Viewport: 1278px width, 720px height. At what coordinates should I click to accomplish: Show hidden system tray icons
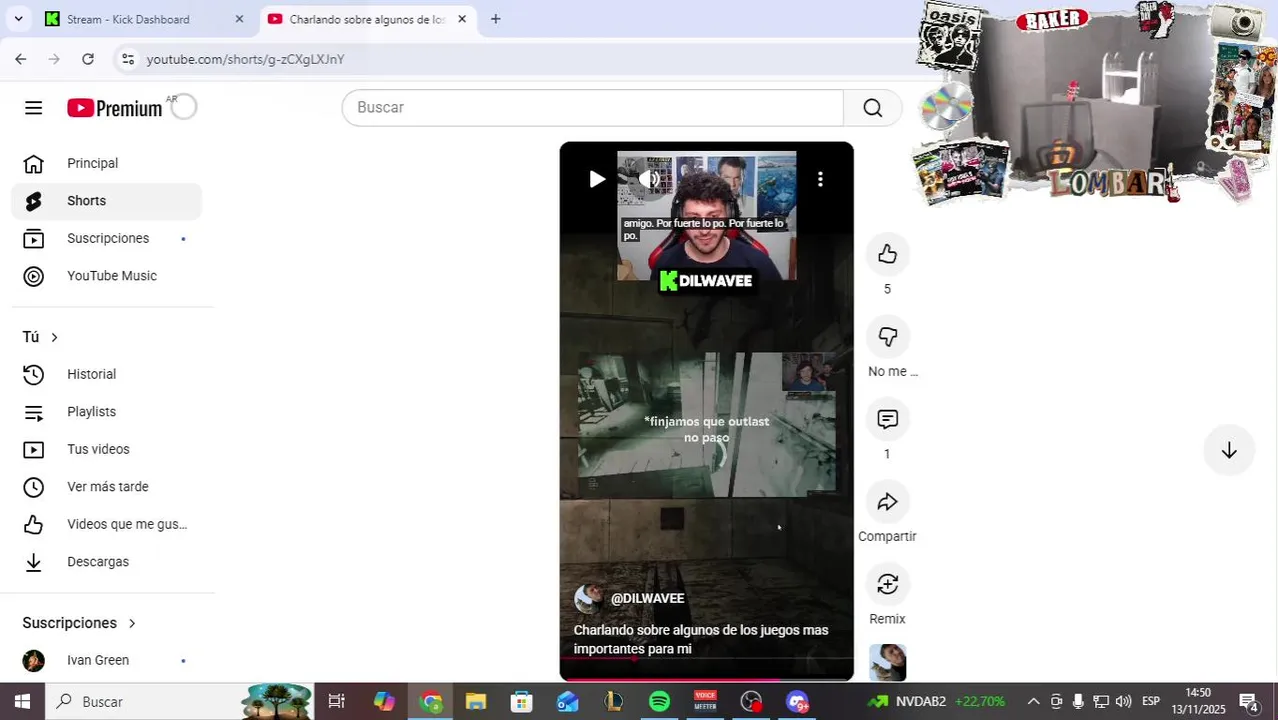tap(1033, 702)
